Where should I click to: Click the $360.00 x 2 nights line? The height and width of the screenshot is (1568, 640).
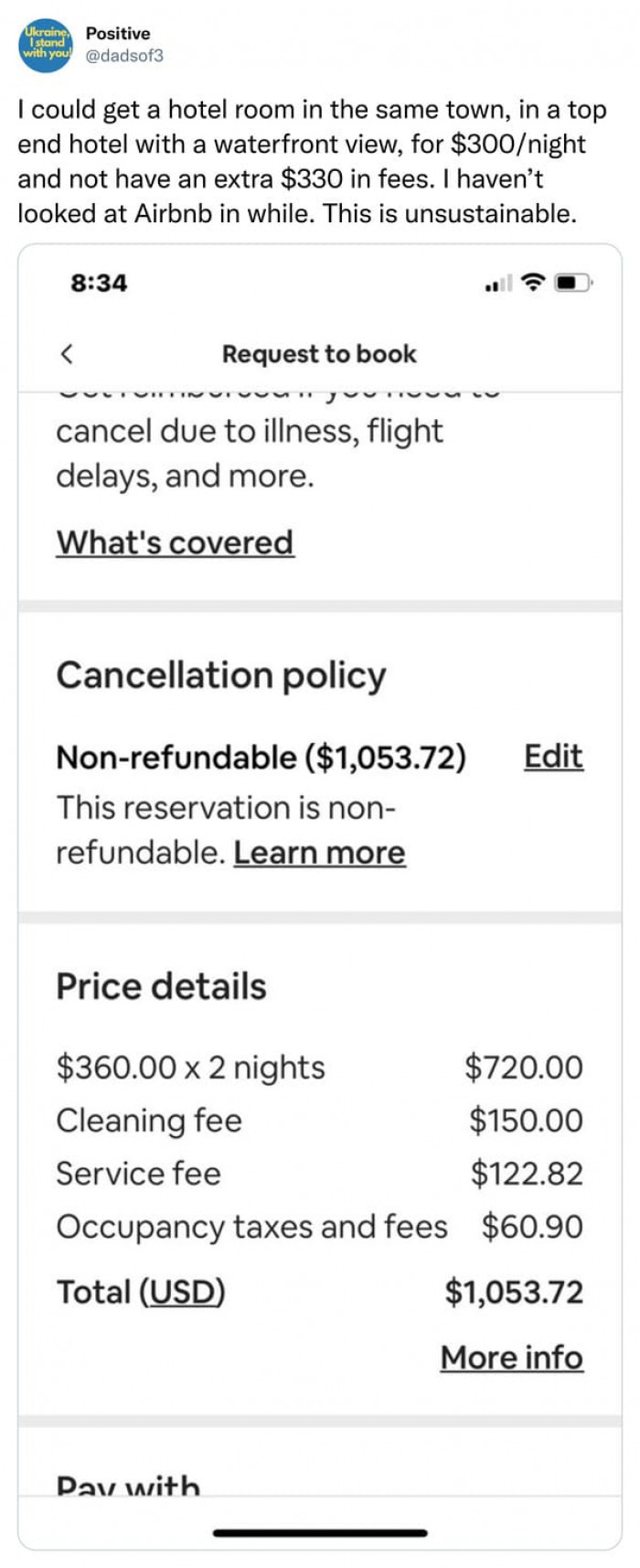pyautogui.click(x=318, y=1067)
